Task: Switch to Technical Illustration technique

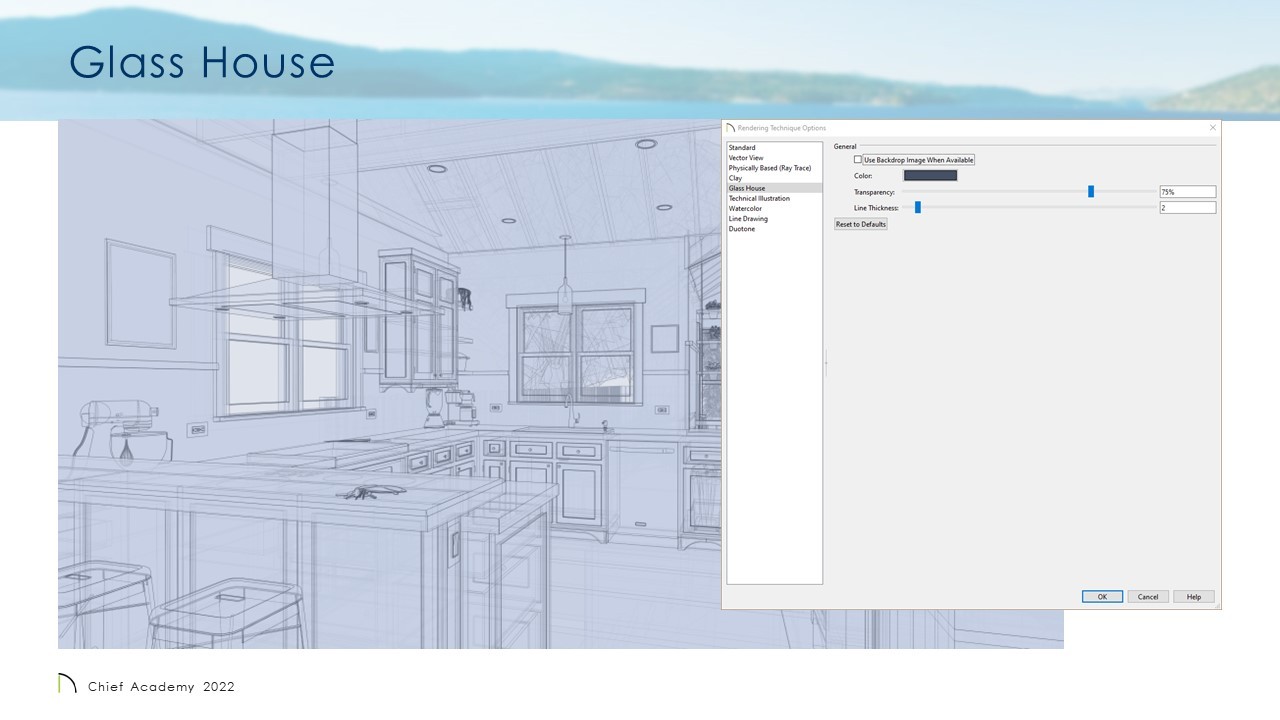Action: [759, 198]
